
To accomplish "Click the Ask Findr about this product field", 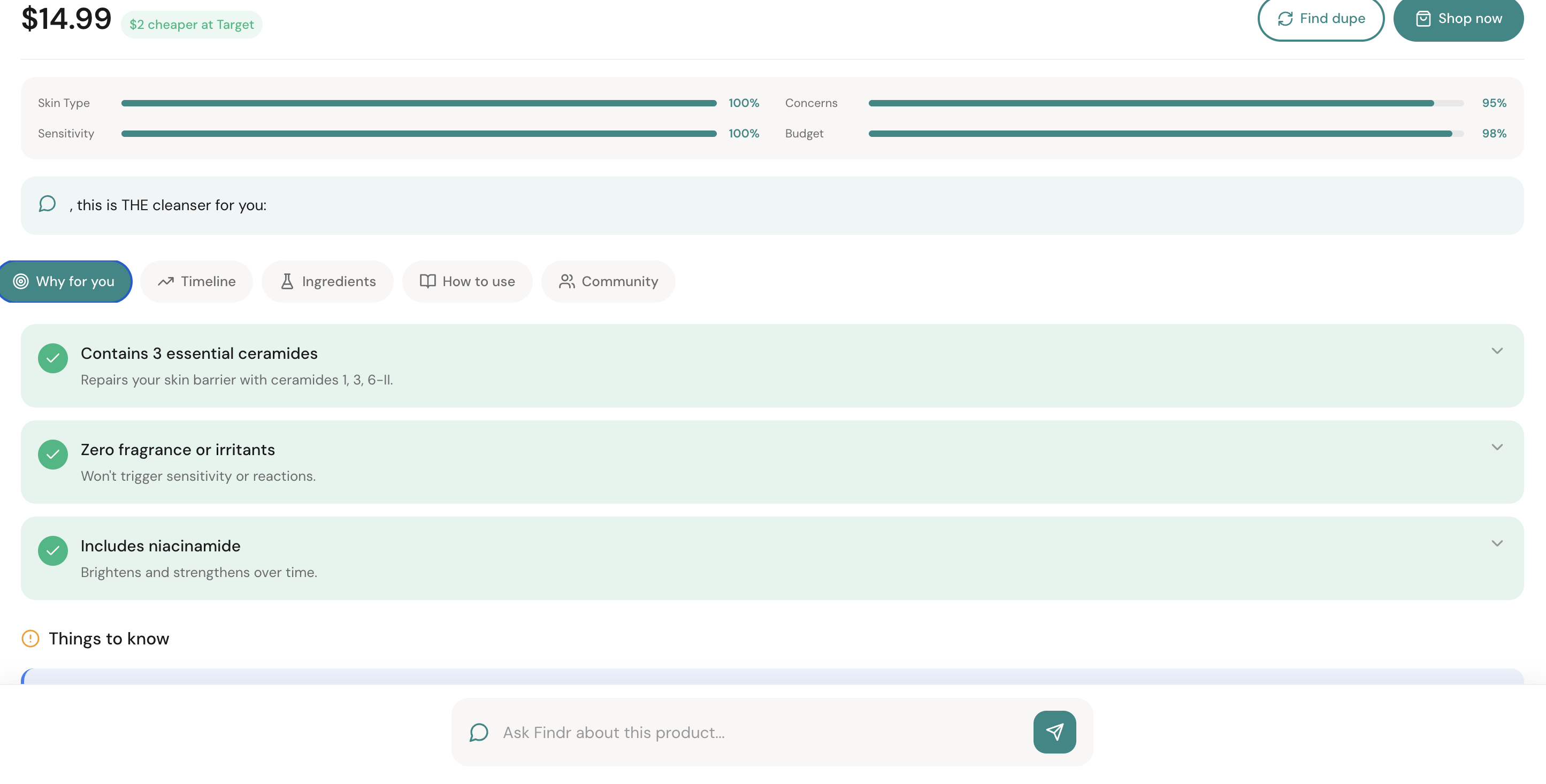I will [x=690, y=732].
